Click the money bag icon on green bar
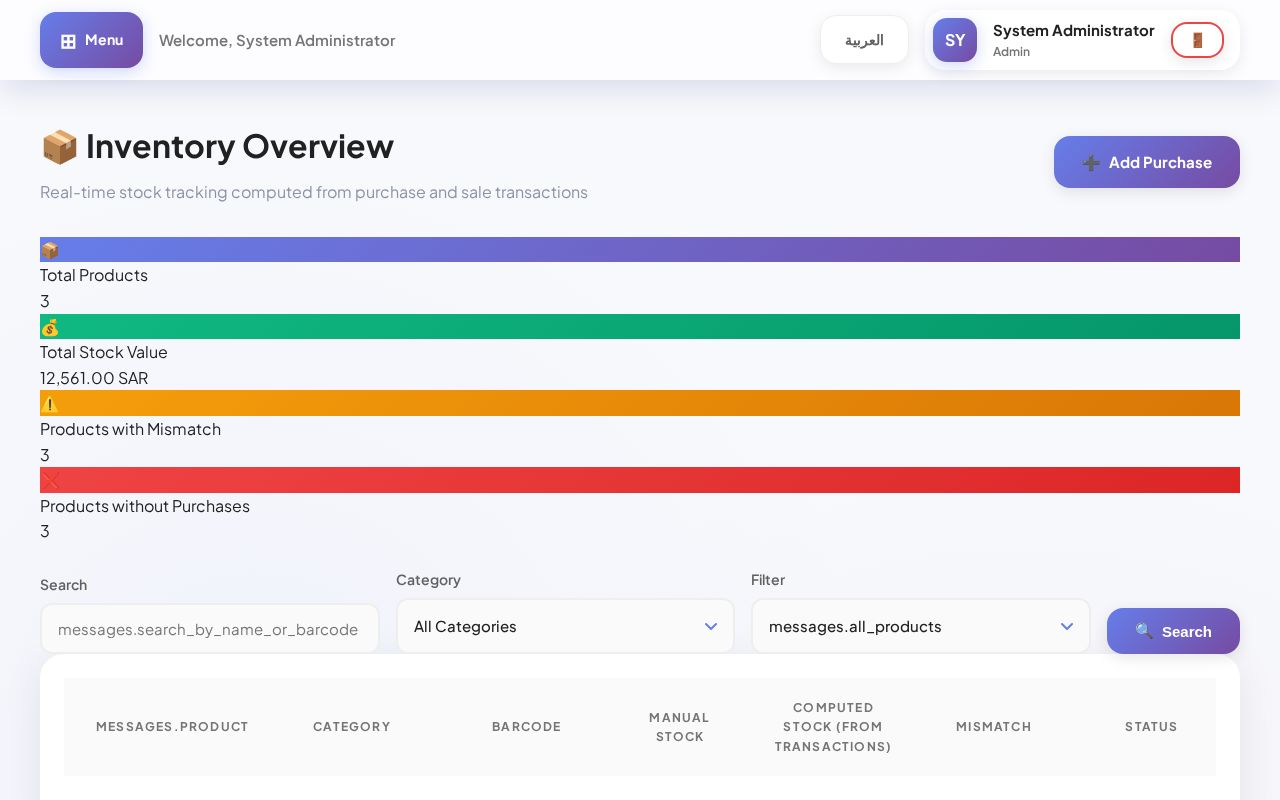 coord(50,327)
